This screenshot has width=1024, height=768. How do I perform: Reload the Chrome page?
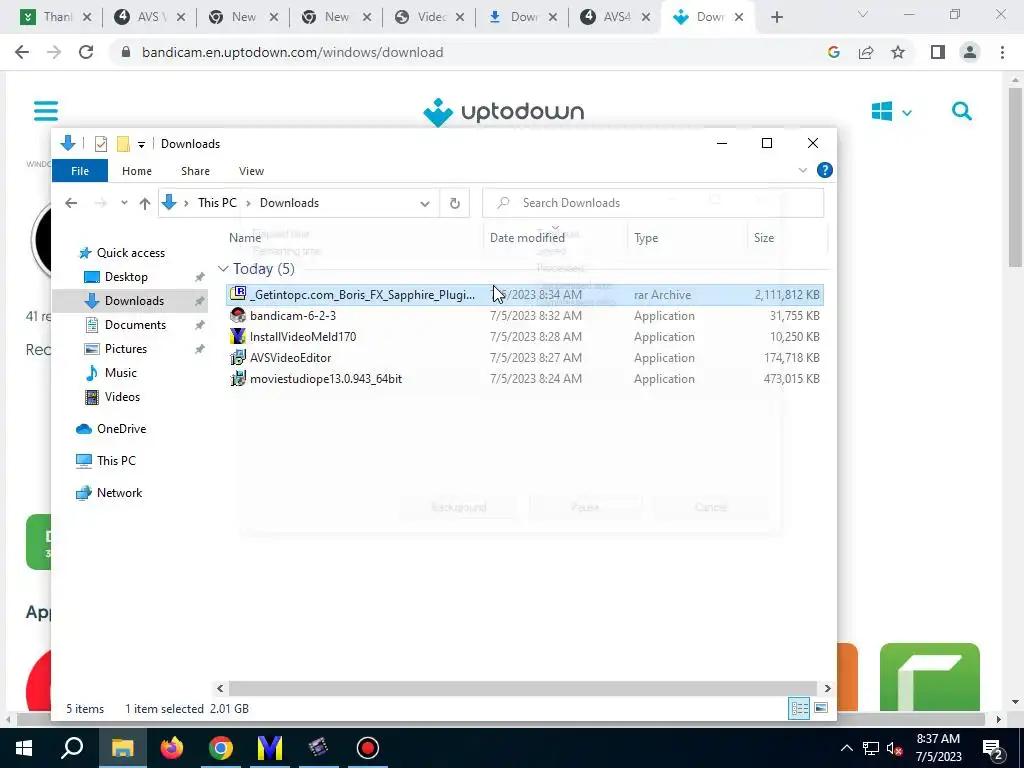pos(86,52)
